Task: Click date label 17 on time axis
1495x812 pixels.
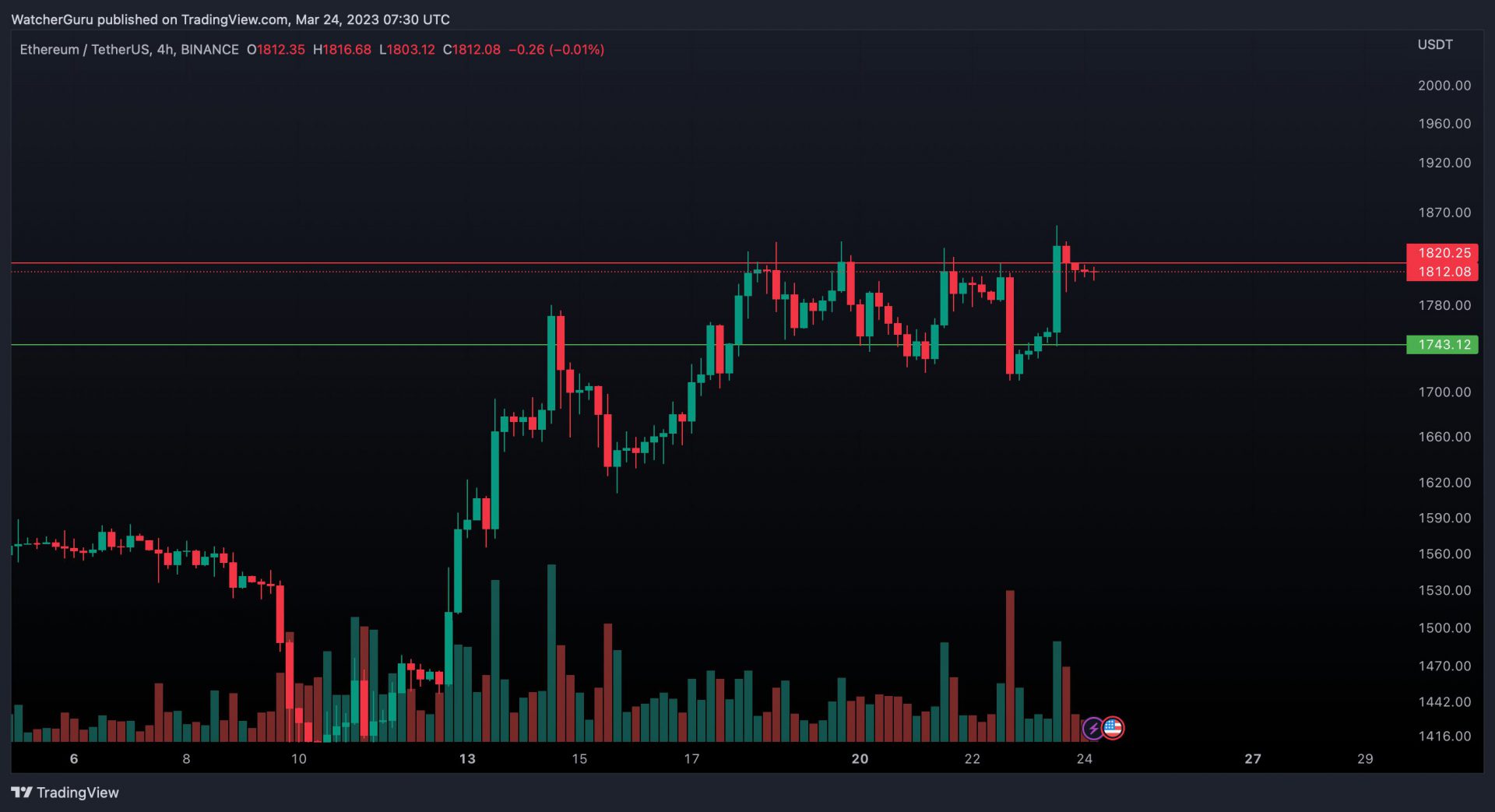Action: [x=691, y=759]
